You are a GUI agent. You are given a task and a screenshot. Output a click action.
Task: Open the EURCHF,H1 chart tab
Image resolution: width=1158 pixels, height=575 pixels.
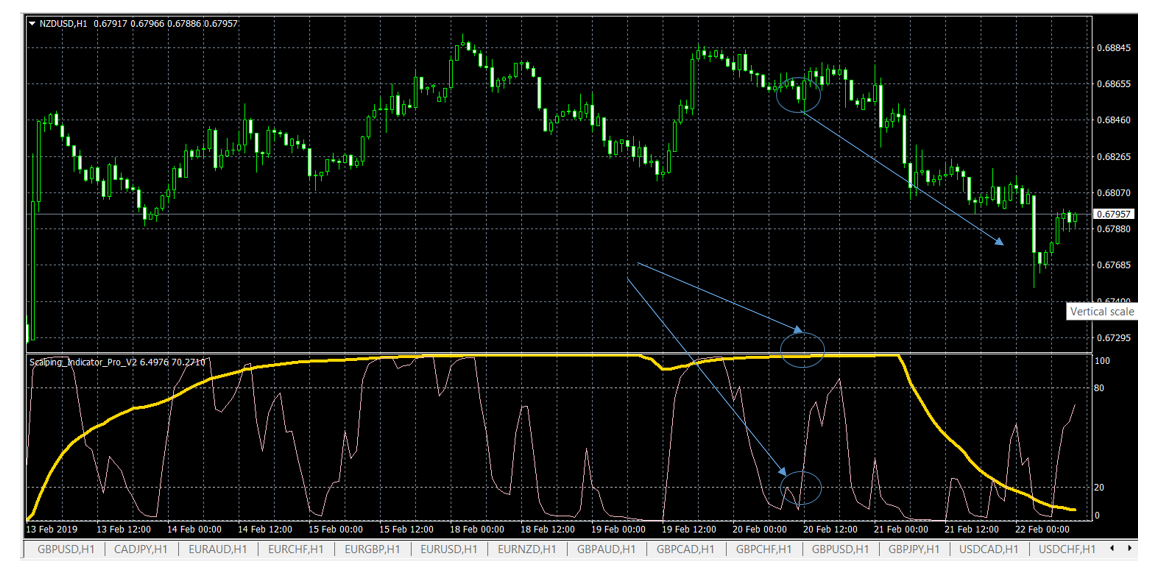tap(296, 549)
